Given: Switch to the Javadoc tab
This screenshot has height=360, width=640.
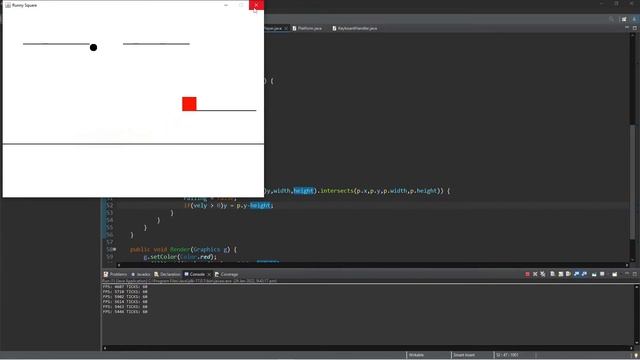Looking at the screenshot, I should [141, 274].
